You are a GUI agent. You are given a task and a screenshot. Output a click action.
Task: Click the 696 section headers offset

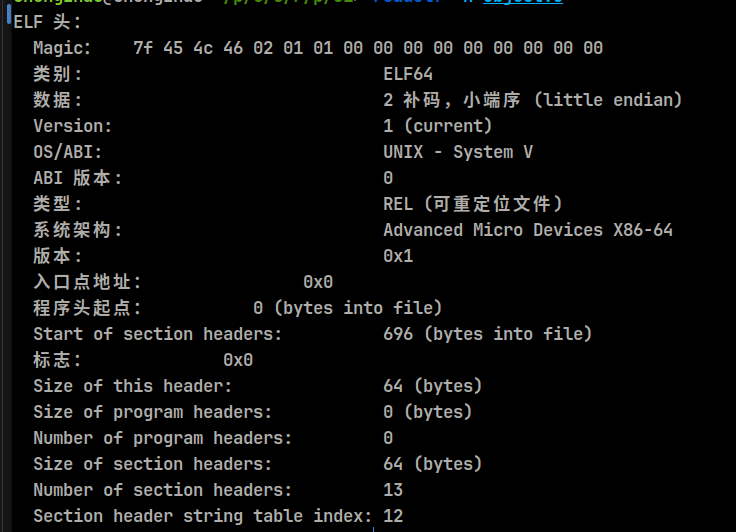[x=398, y=334]
